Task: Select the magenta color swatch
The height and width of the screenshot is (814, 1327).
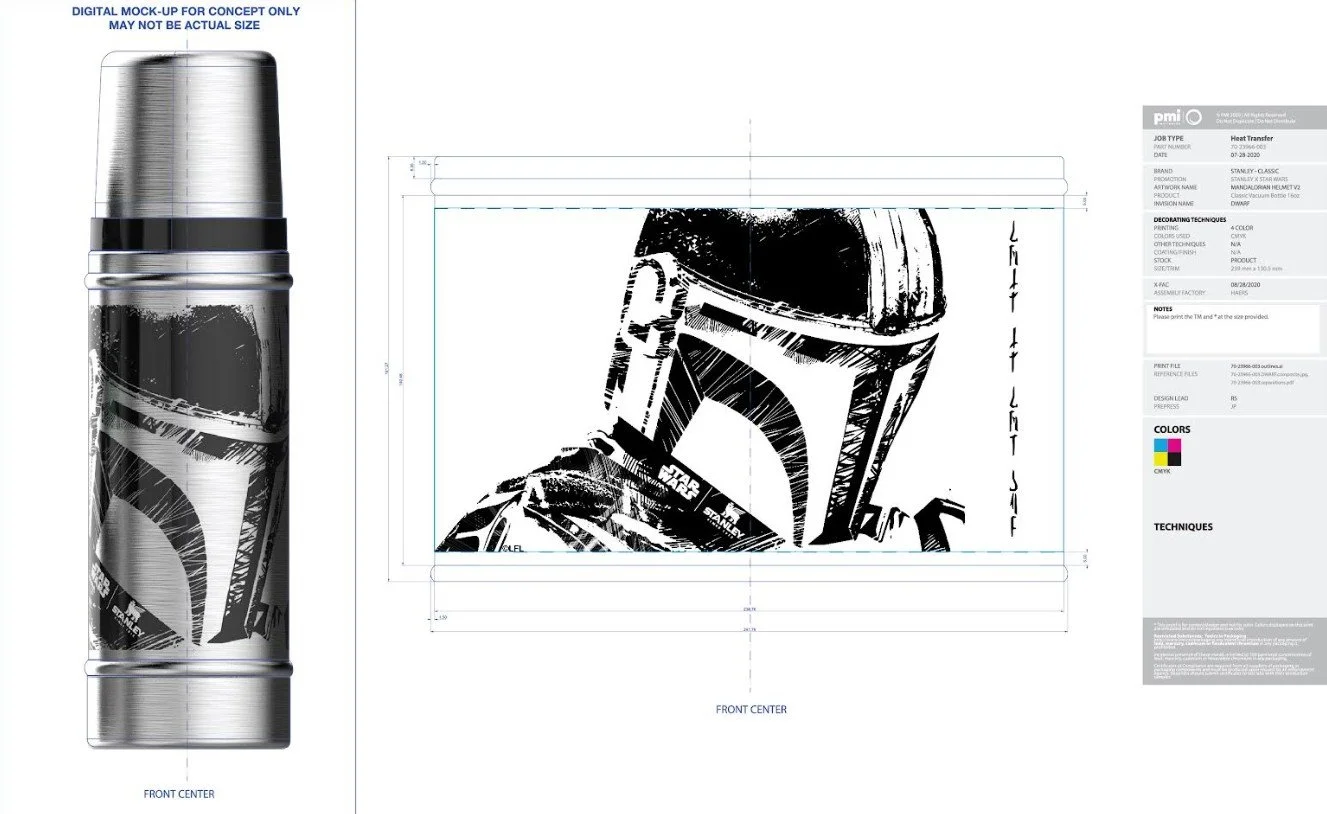Action: click(1174, 445)
